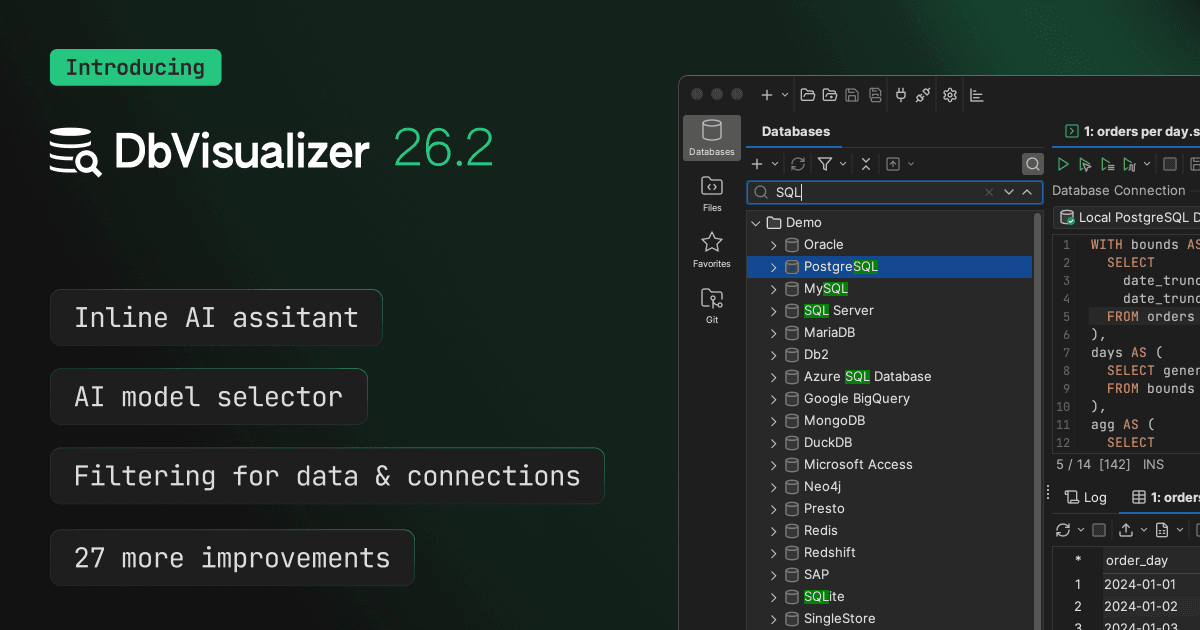1200x630 pixels.
Task: Open the reload dropdown arrow in result toolbar
Action: 1080,530
